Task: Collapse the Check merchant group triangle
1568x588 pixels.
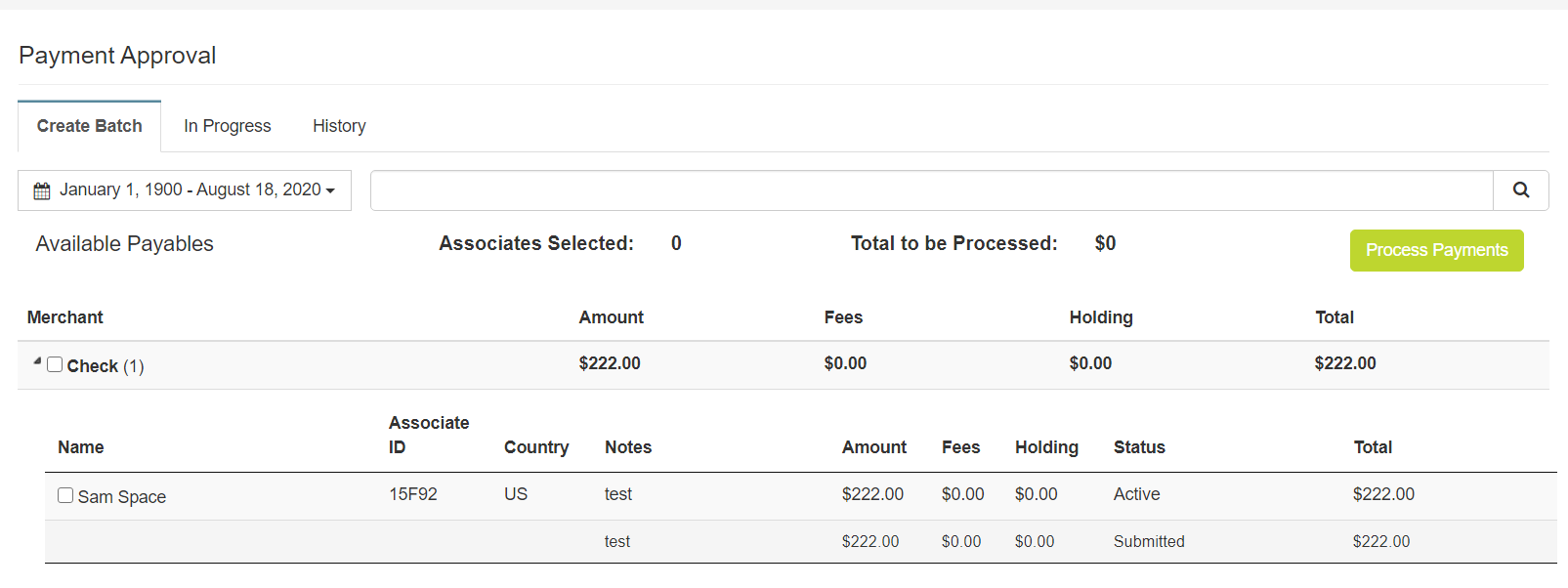Action: [37, 361]
